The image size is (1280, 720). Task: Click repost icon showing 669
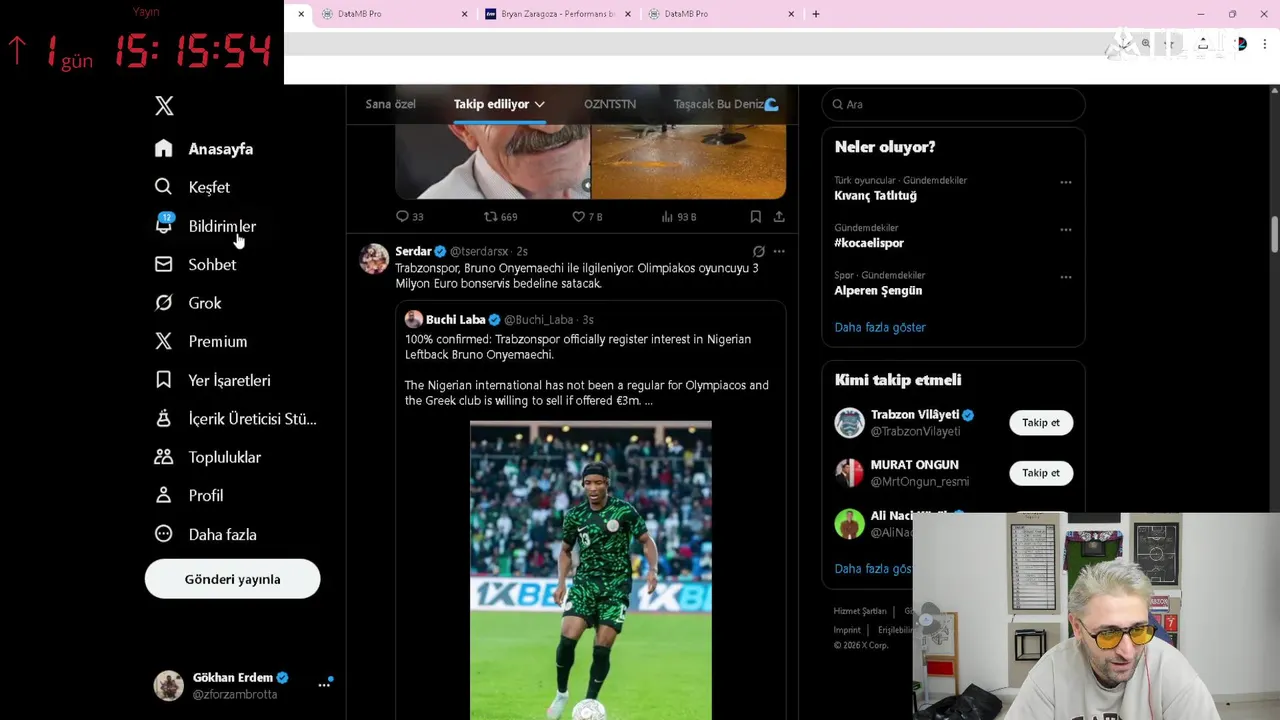490,216
